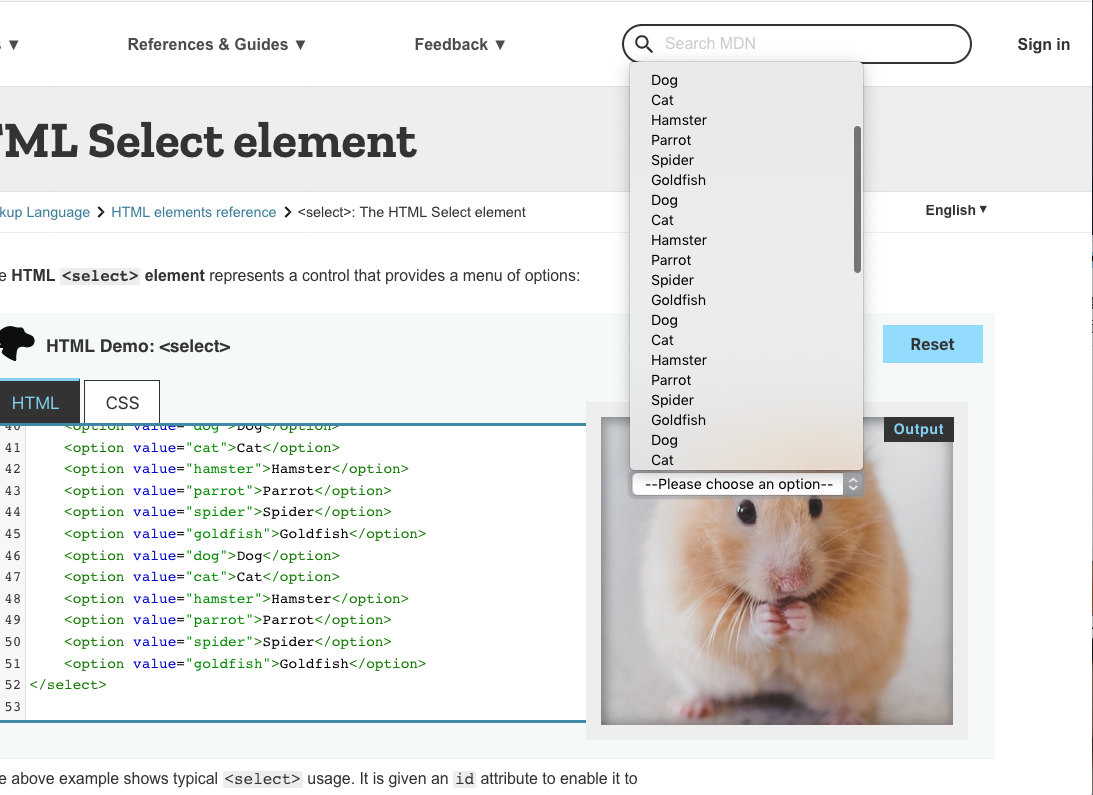Click code line 42 hamster option
The height and width of the screenshot is (795, 1093).
[x=236, y=469]
